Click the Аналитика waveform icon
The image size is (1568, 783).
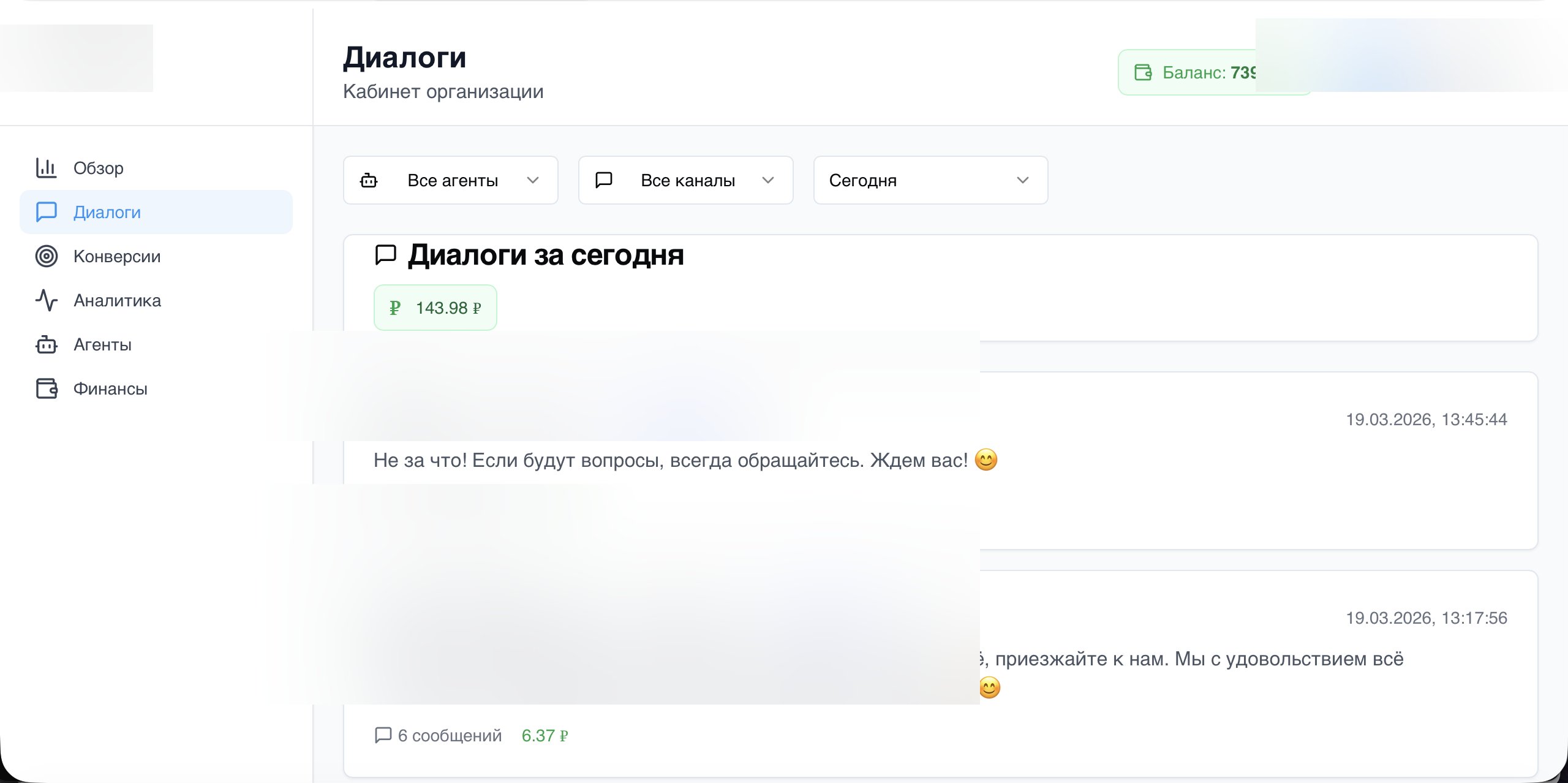(x=47, y=300)
